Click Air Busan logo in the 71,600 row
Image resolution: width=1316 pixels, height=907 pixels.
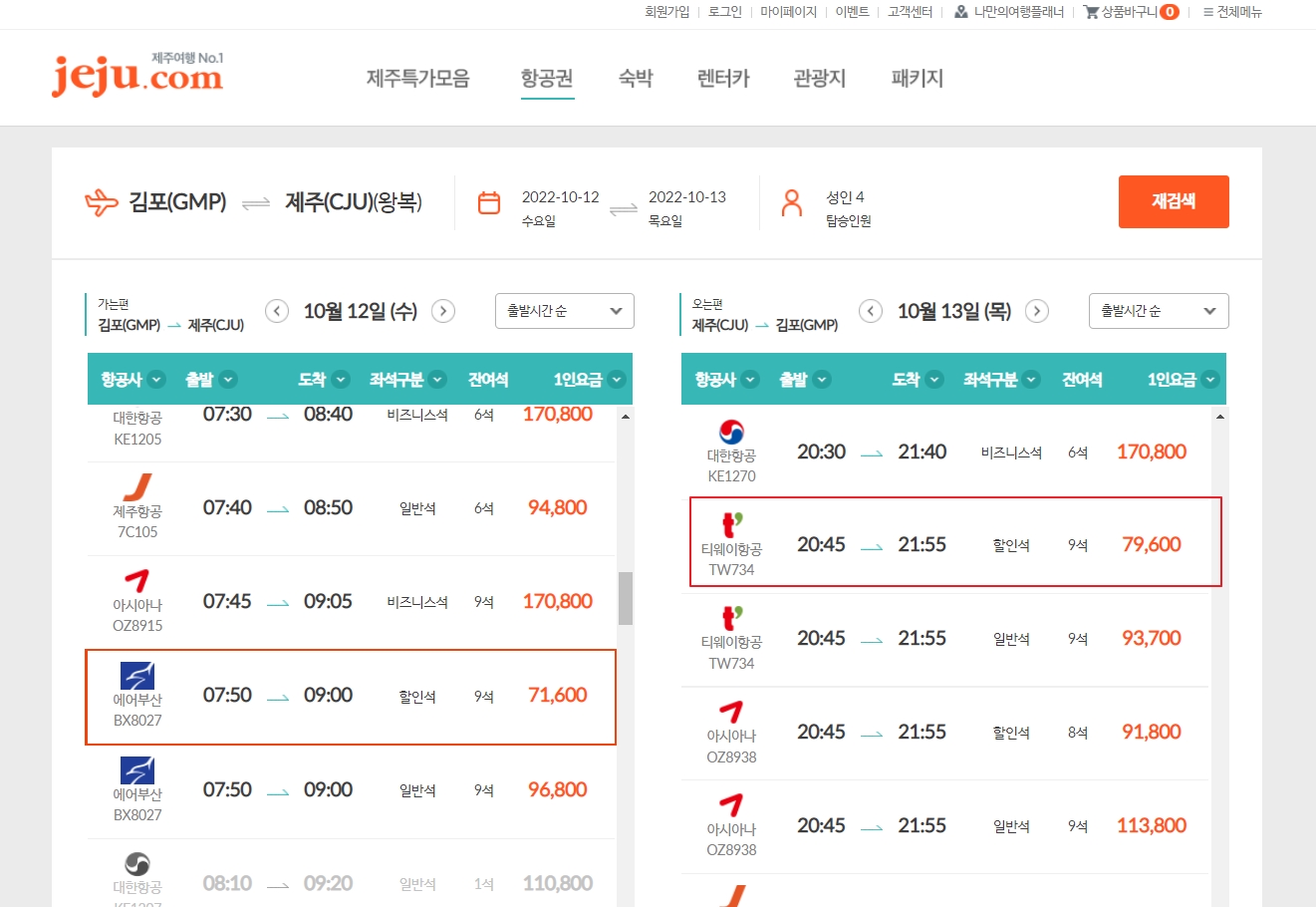tap(137, 675)
